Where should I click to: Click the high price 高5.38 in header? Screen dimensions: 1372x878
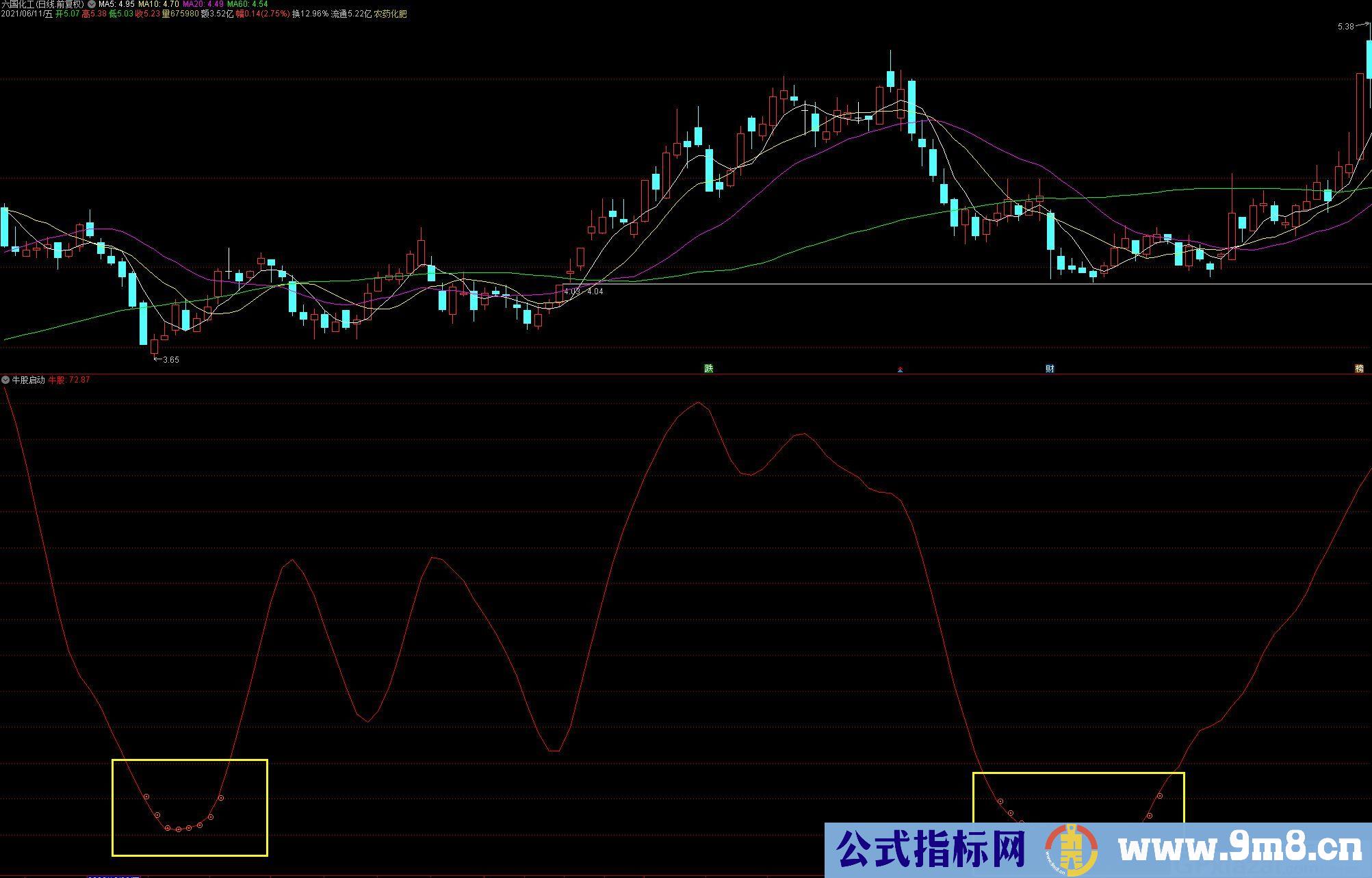tap(94, 14)
